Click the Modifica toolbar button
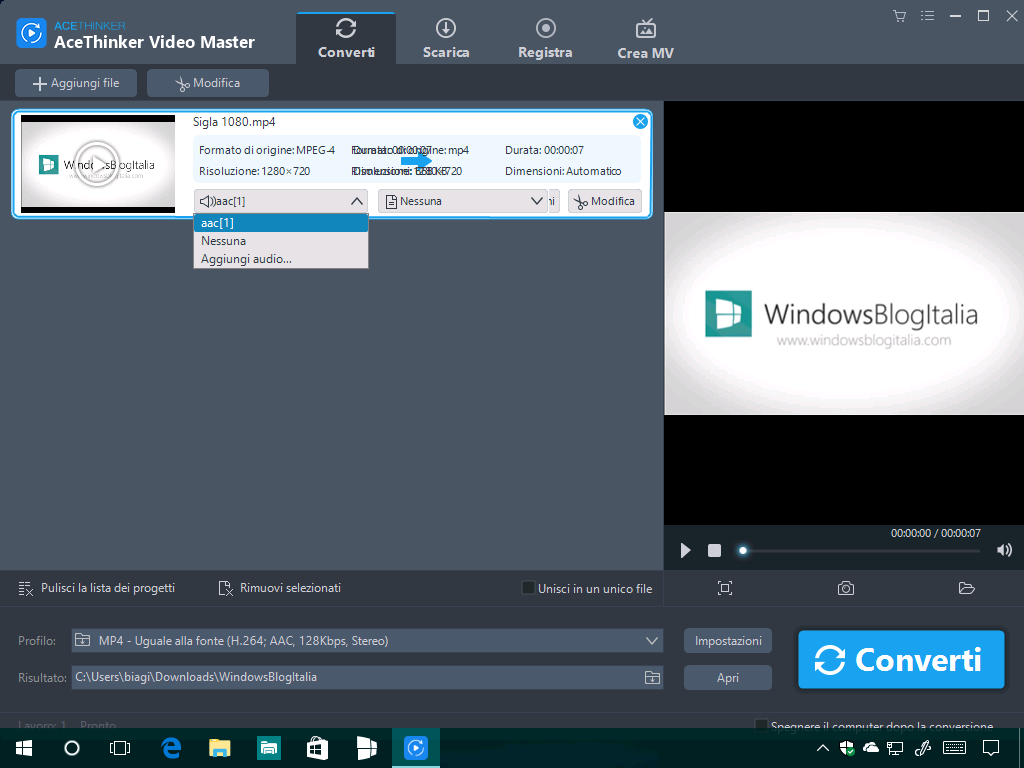Viewport: 1024px width, 768px height. (208, 83)
